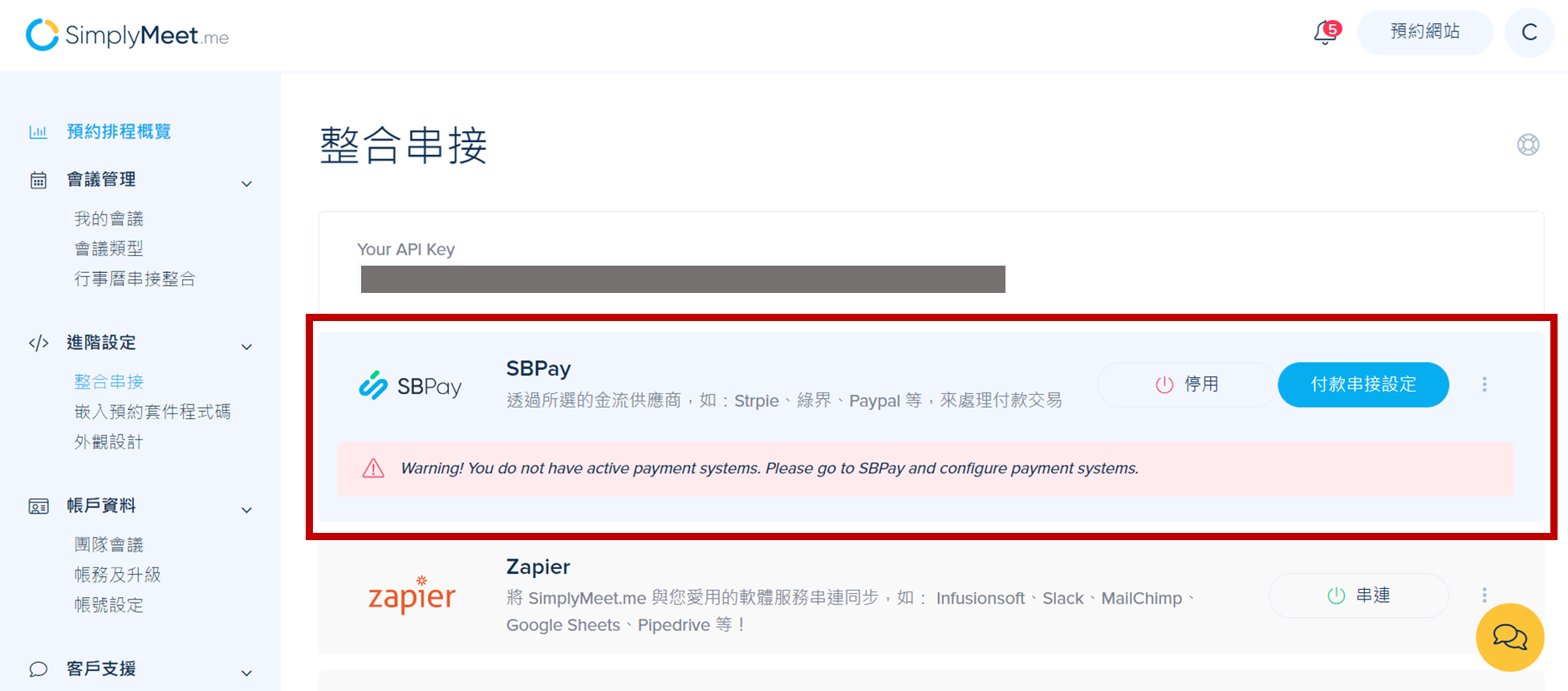Screen dimensions: 1568x691
Task: Collapse the 會議管理 section chevron
Action: pyautogui.click(x=247, y=184)
